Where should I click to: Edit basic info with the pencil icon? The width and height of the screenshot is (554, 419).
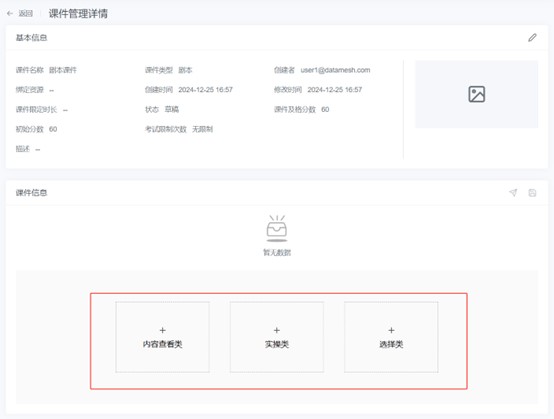pos(532,37)
